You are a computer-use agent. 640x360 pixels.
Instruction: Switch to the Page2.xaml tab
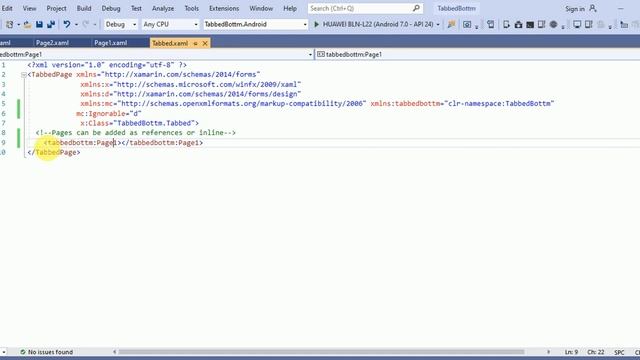click(52, 43)
